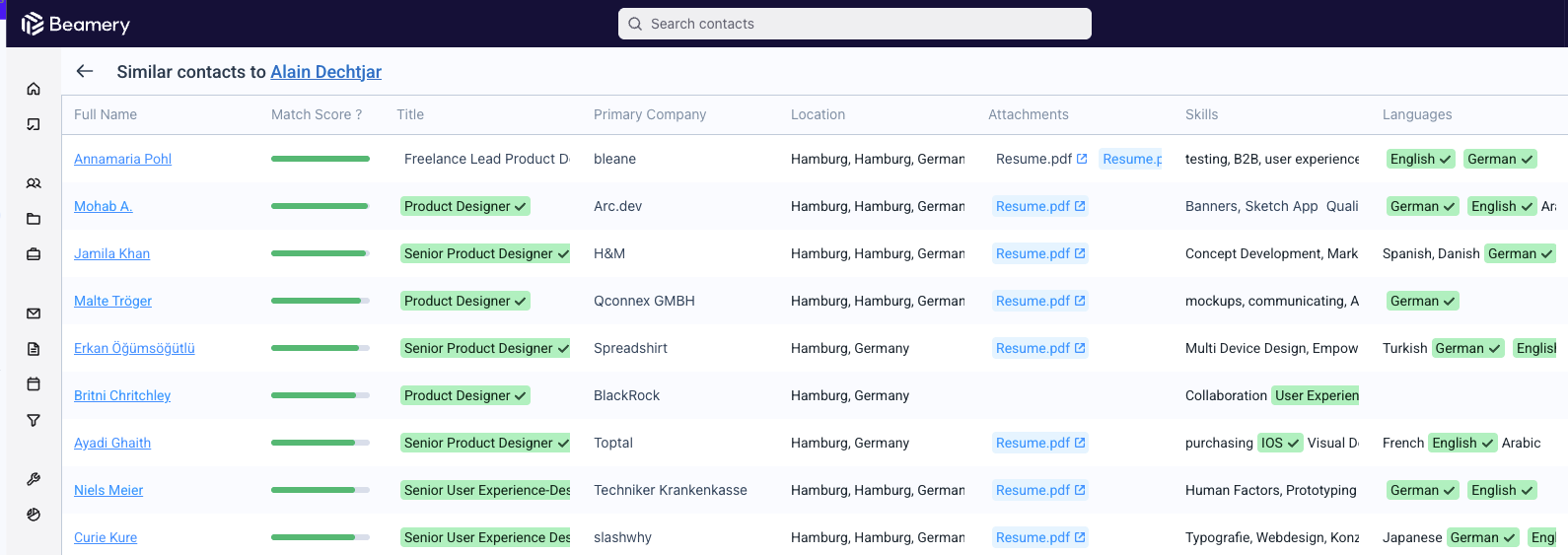The height and width of the screenshot is (555, 1568).
Task: Open the Alain Dechtjar profile link
Action: pos(326,72)
